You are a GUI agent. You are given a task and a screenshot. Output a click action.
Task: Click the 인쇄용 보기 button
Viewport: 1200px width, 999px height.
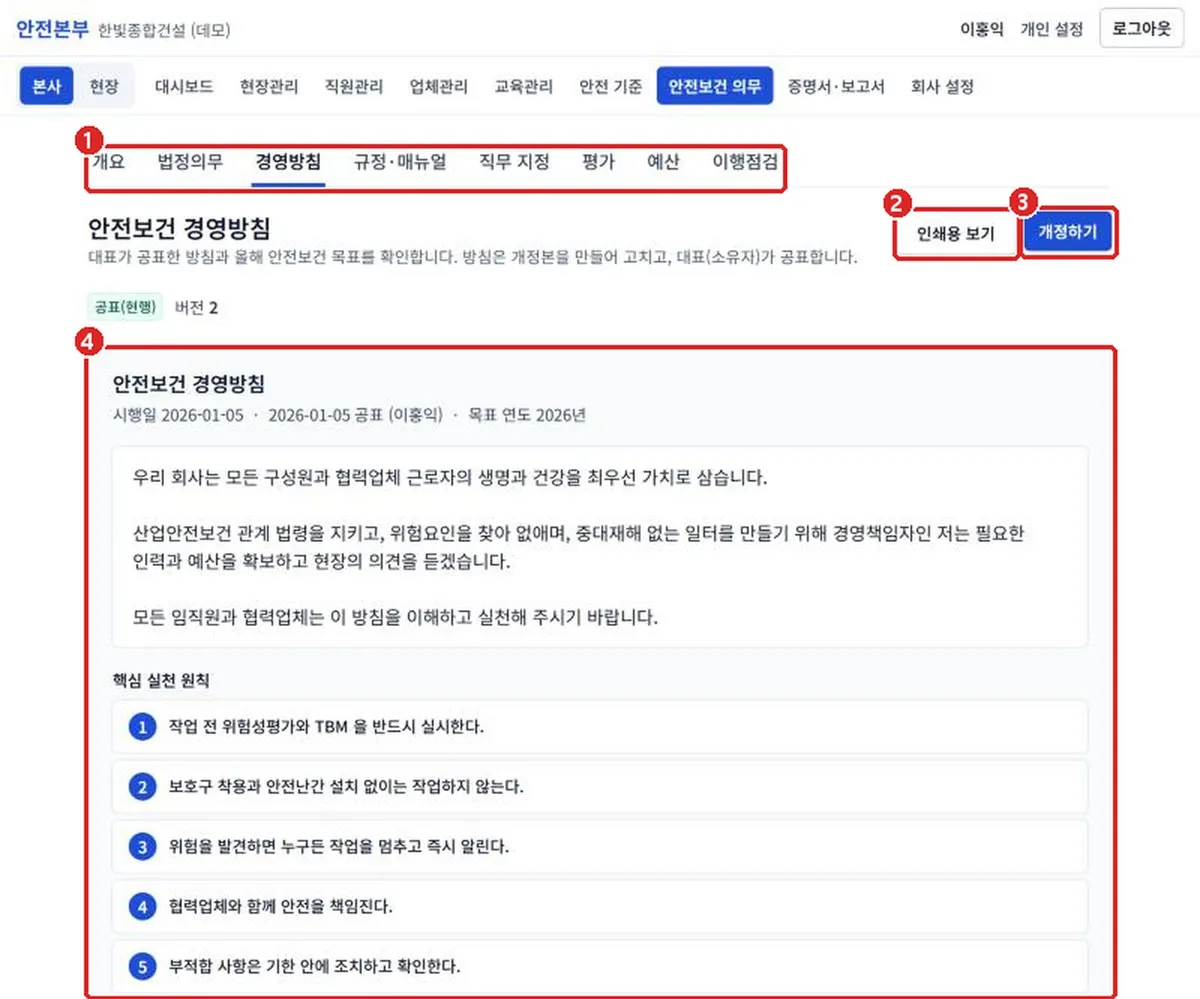click(956, 235)
